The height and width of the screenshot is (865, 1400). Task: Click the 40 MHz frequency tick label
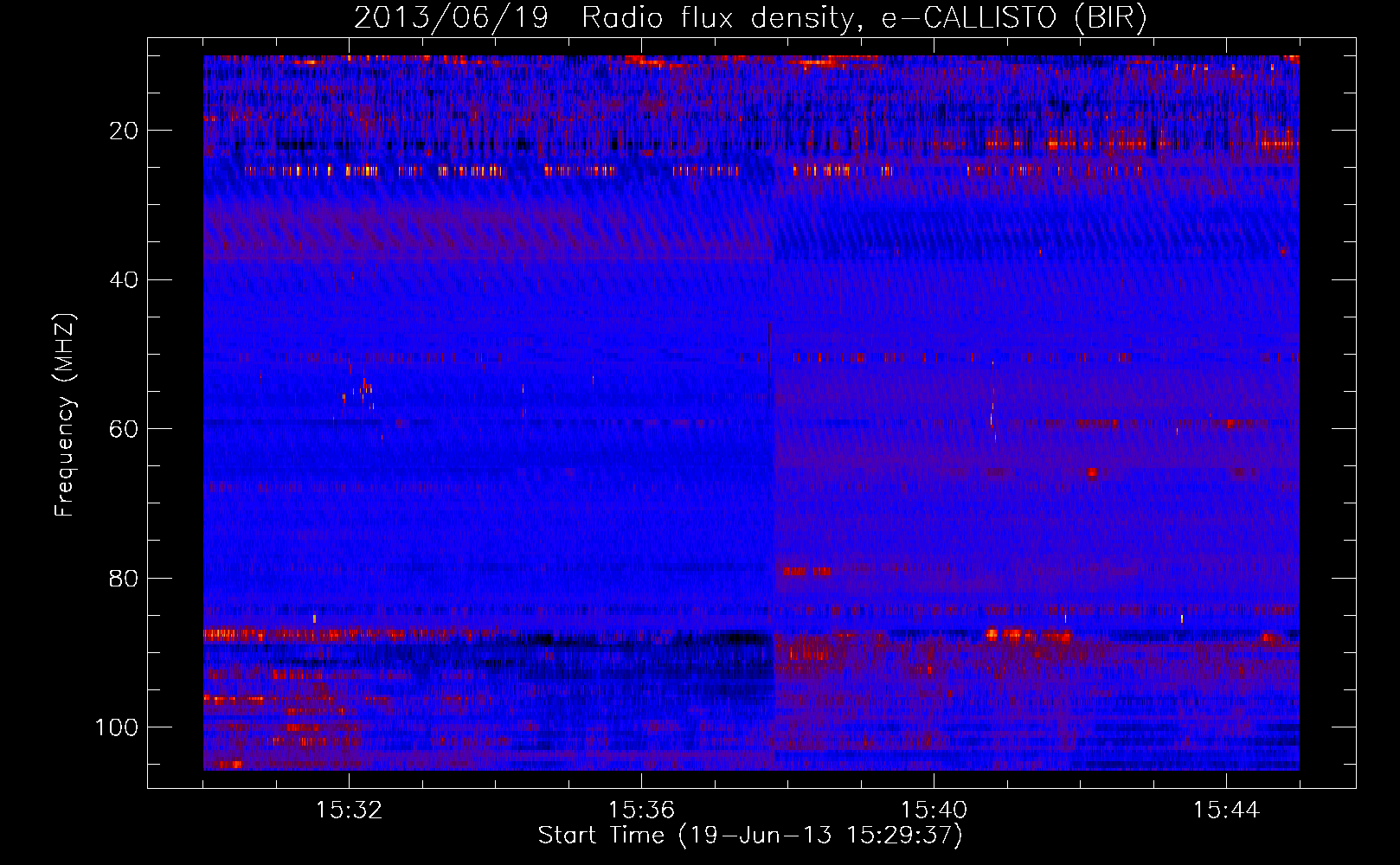tap(124, 280)
